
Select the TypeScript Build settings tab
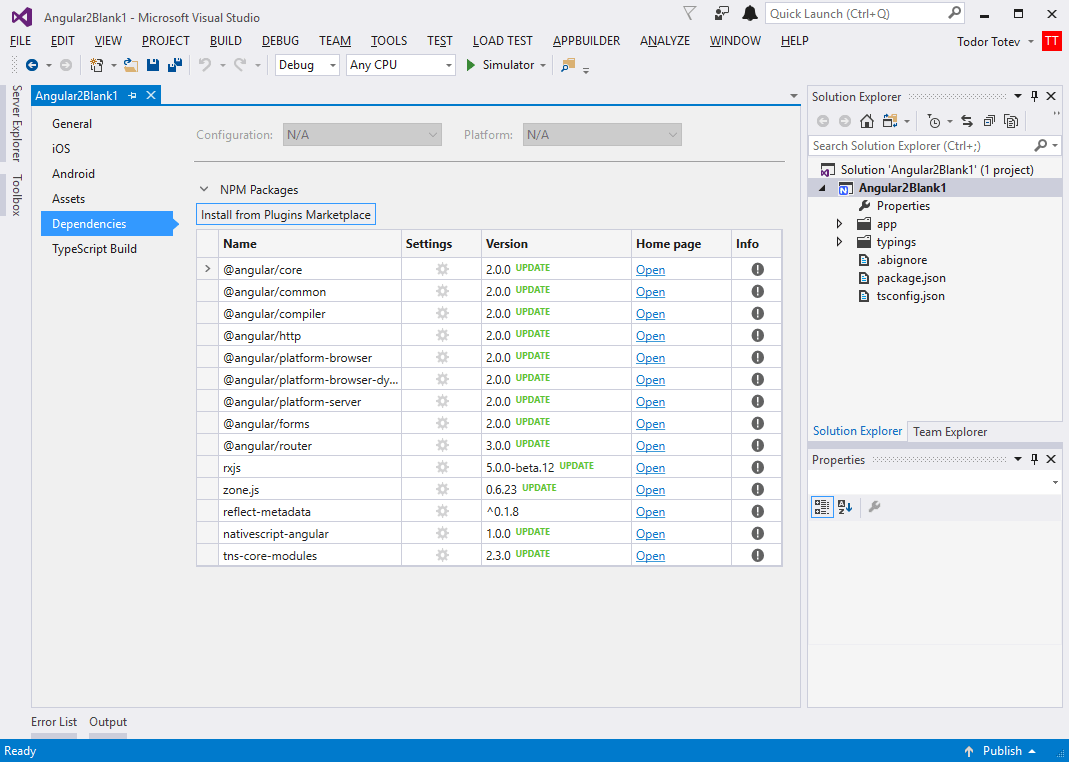(94, 249)
